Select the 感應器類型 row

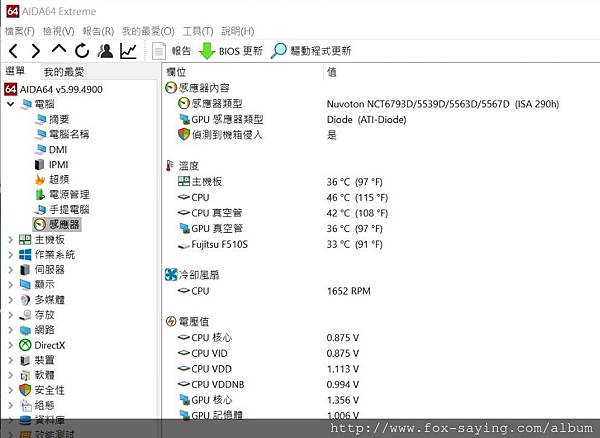368,104
